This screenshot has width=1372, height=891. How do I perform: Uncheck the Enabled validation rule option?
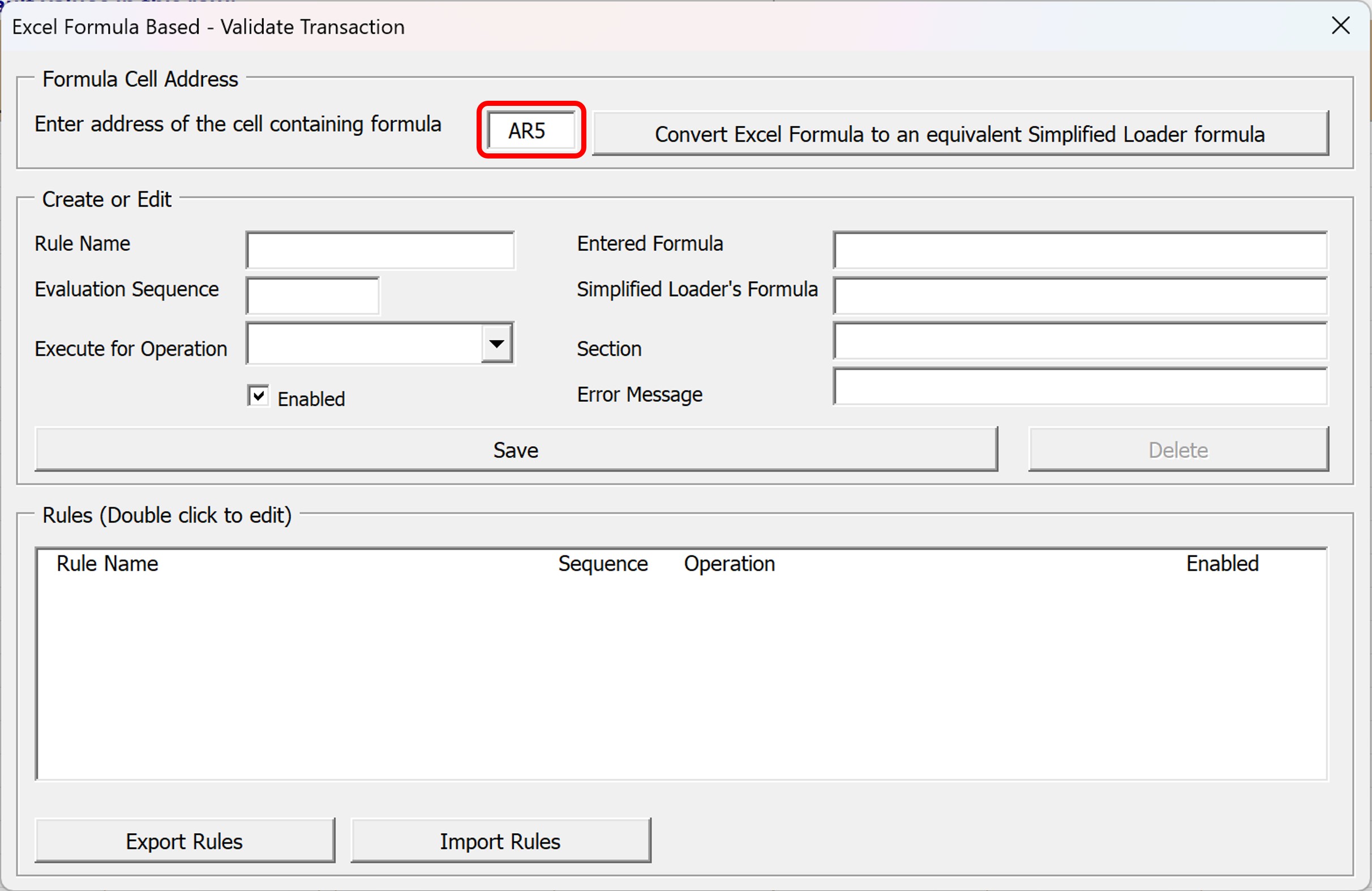click(258, 396)
